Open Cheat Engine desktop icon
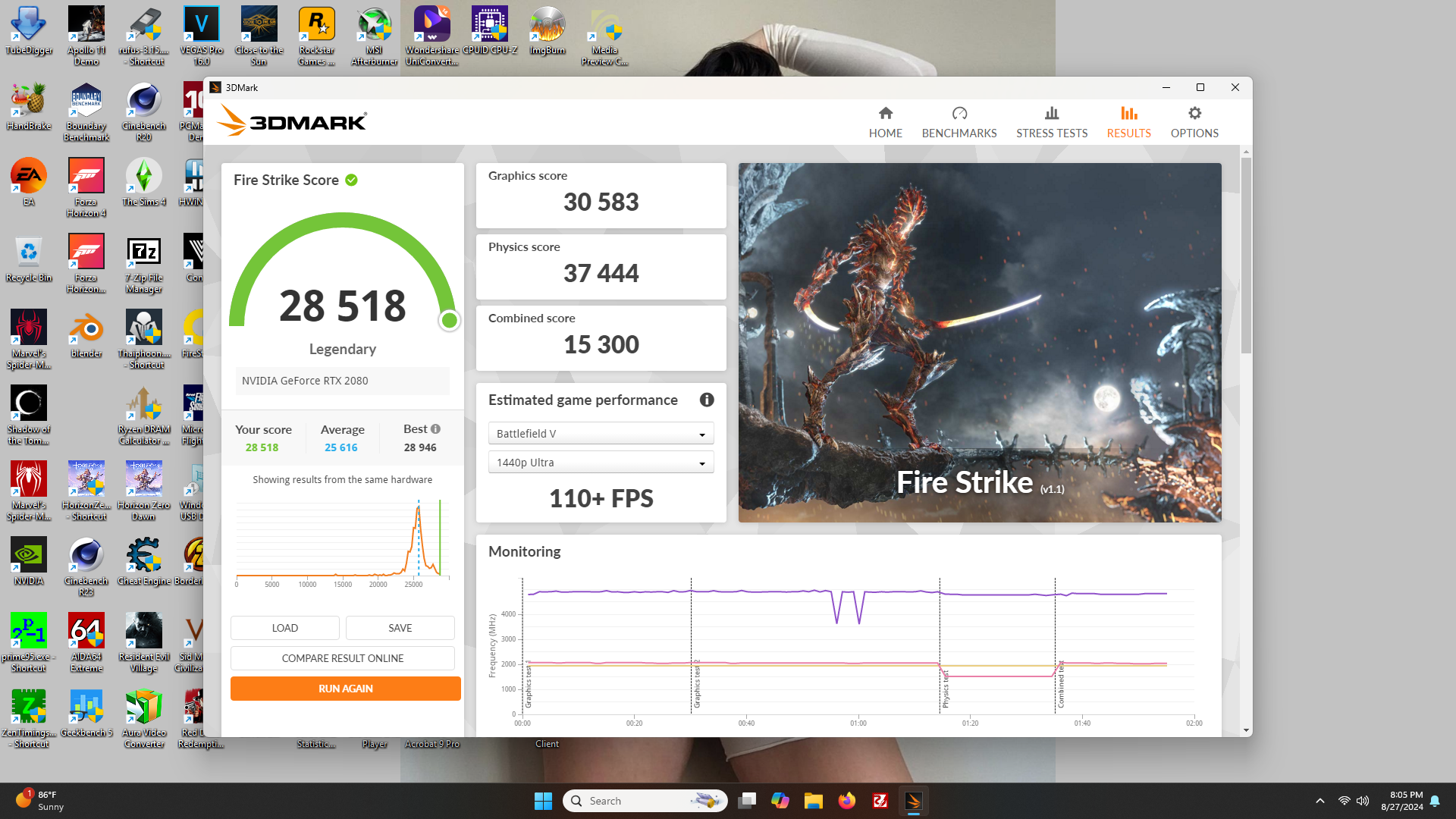Screen dimensions: 1456x819 [144, 562]
